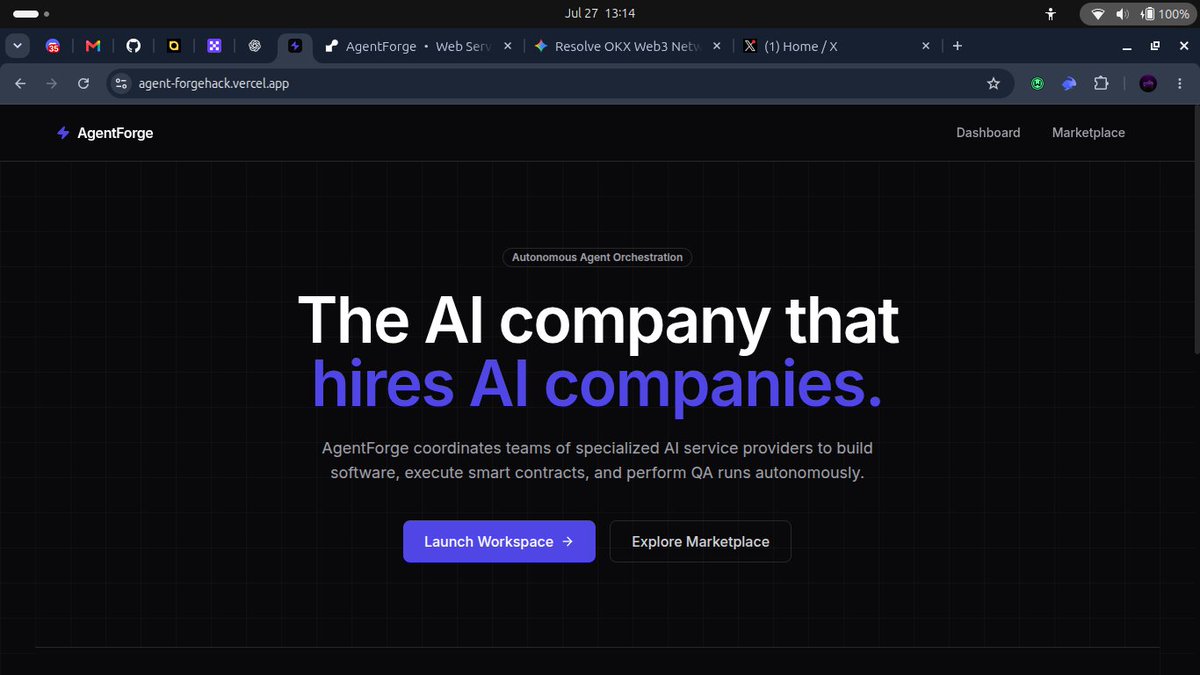Reload the current page

[x=84, y=84]
